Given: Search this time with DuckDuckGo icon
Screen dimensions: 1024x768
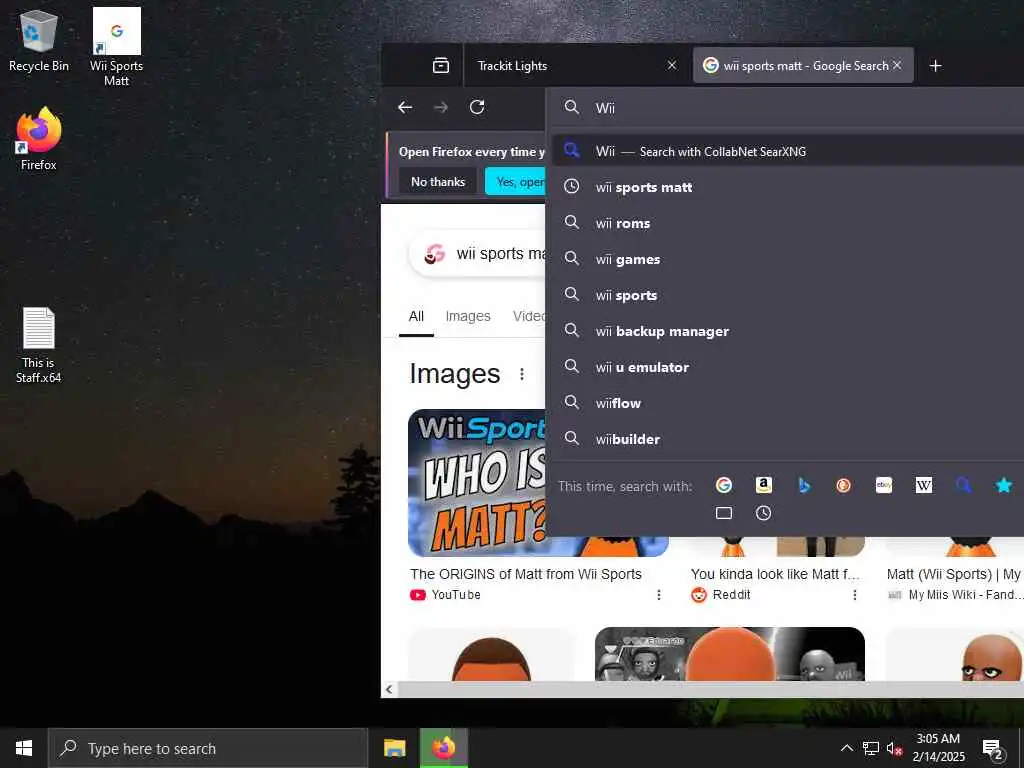Looking at the screenshot, I should tap(843, 485).
